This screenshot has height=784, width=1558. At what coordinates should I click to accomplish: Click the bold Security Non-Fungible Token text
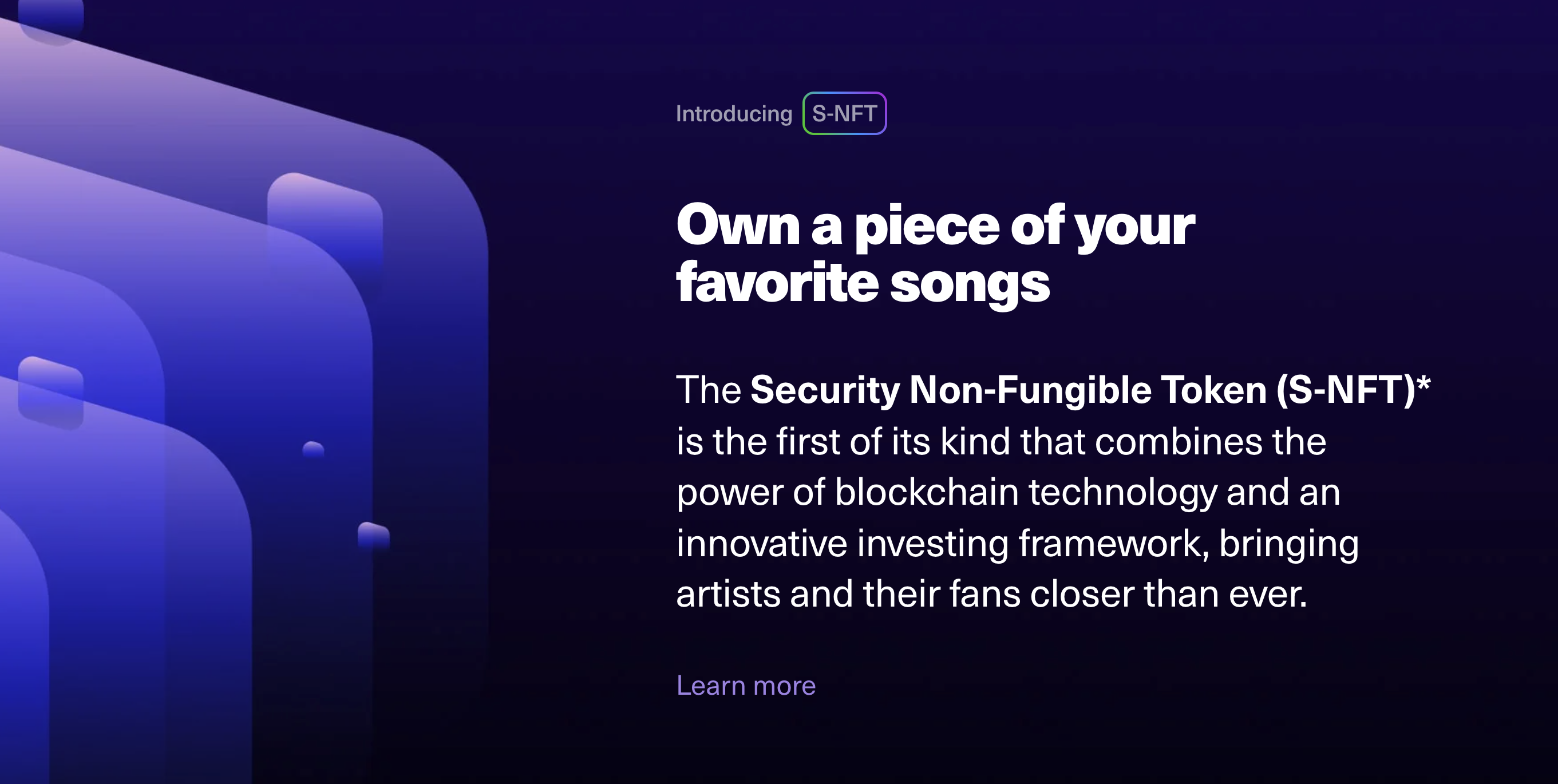click(x=1008, y=389)
